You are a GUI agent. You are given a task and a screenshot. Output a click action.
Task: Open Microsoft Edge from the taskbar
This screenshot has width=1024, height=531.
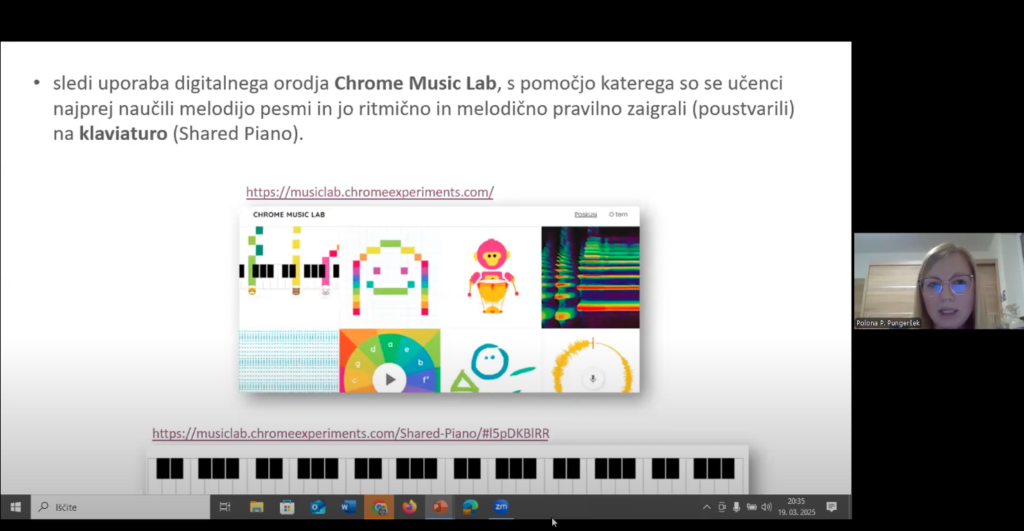tap(471, 507)
